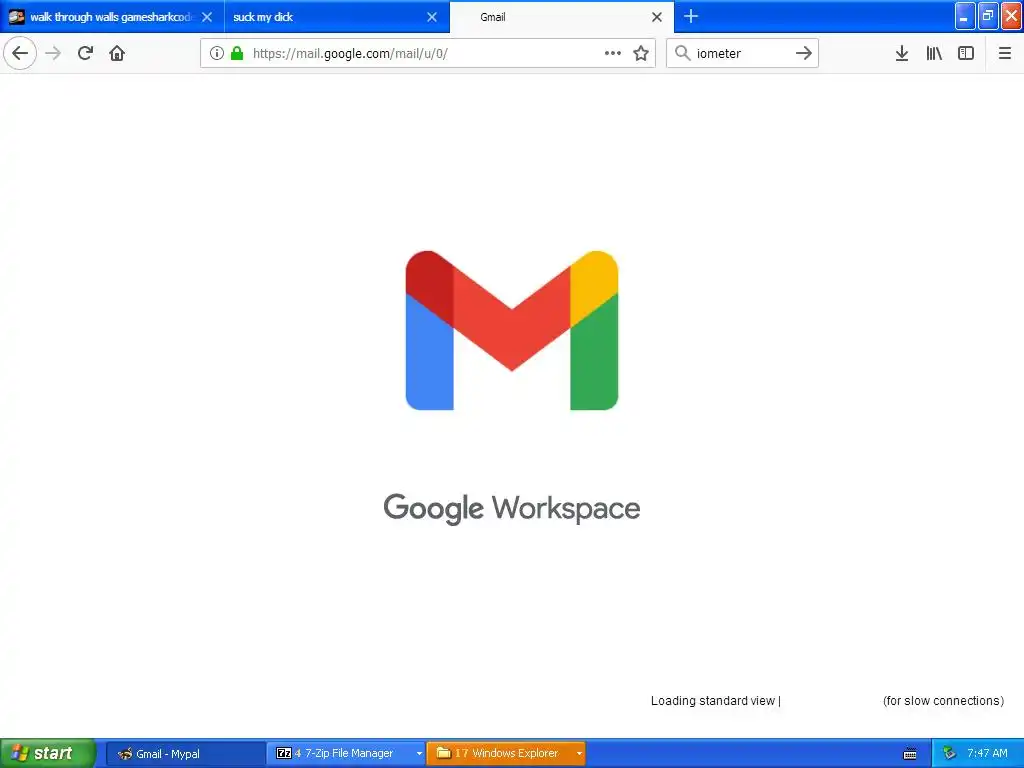Close the second browser tab
The width and height of the screenshot is (1024, 768).
(432, 17)
